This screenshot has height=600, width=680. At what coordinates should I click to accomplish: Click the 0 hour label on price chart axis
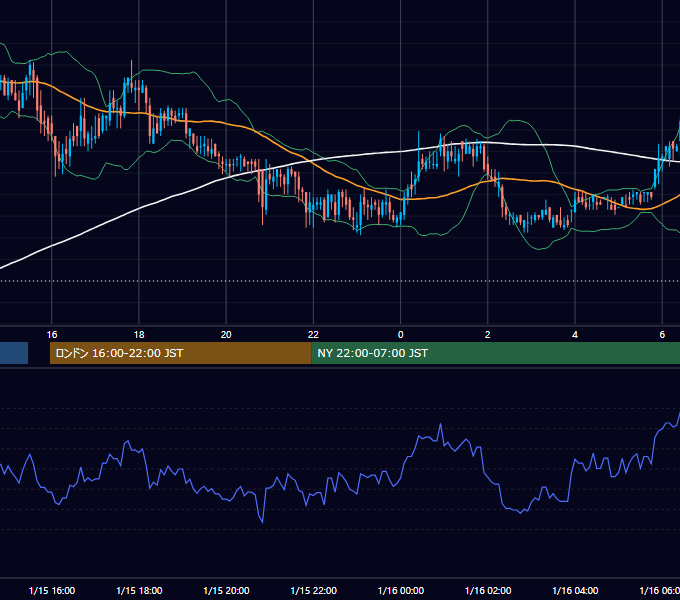(x=400, y=335)
